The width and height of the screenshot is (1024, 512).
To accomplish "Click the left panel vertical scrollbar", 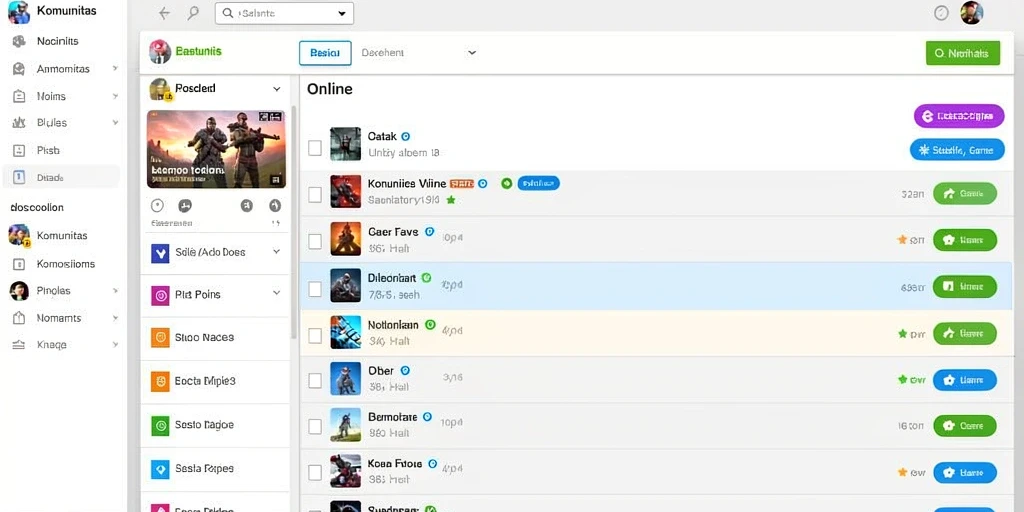I will coord(293,222).
